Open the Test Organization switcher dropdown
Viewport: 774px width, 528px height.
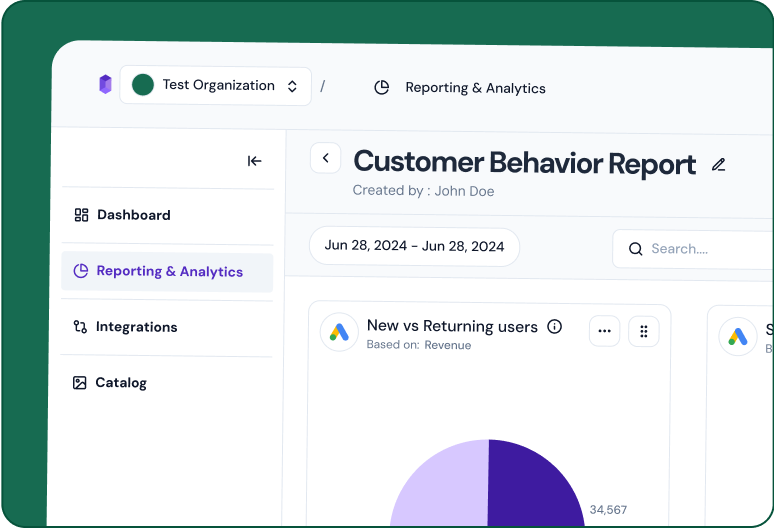[215, 86]
